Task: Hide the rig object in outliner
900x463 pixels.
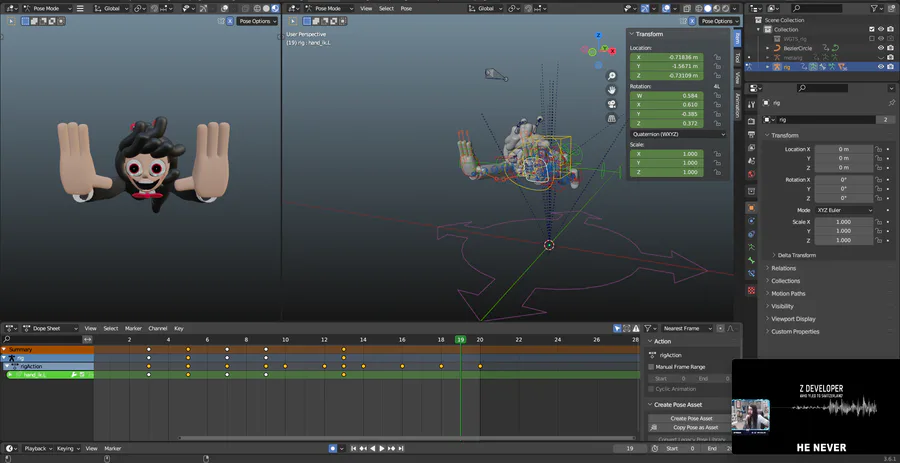Action: [x=881, y=67]
